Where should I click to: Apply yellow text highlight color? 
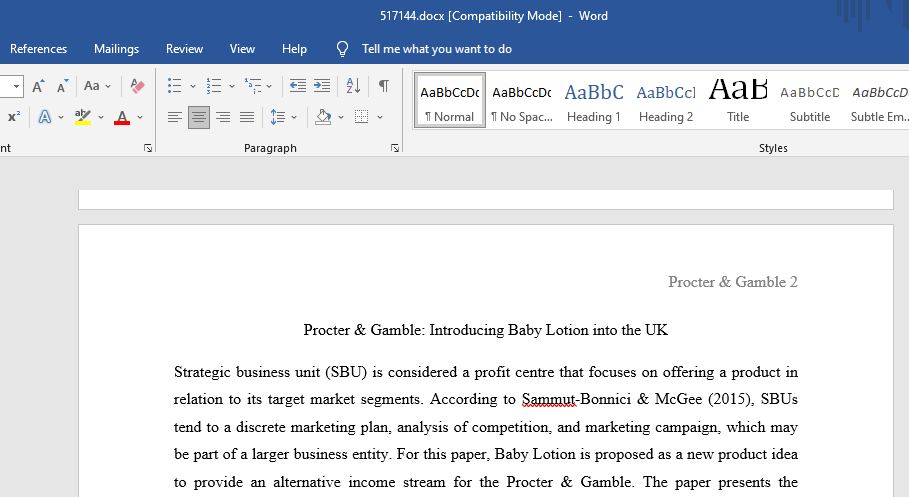pyautogui.click(x=83, y=117)
